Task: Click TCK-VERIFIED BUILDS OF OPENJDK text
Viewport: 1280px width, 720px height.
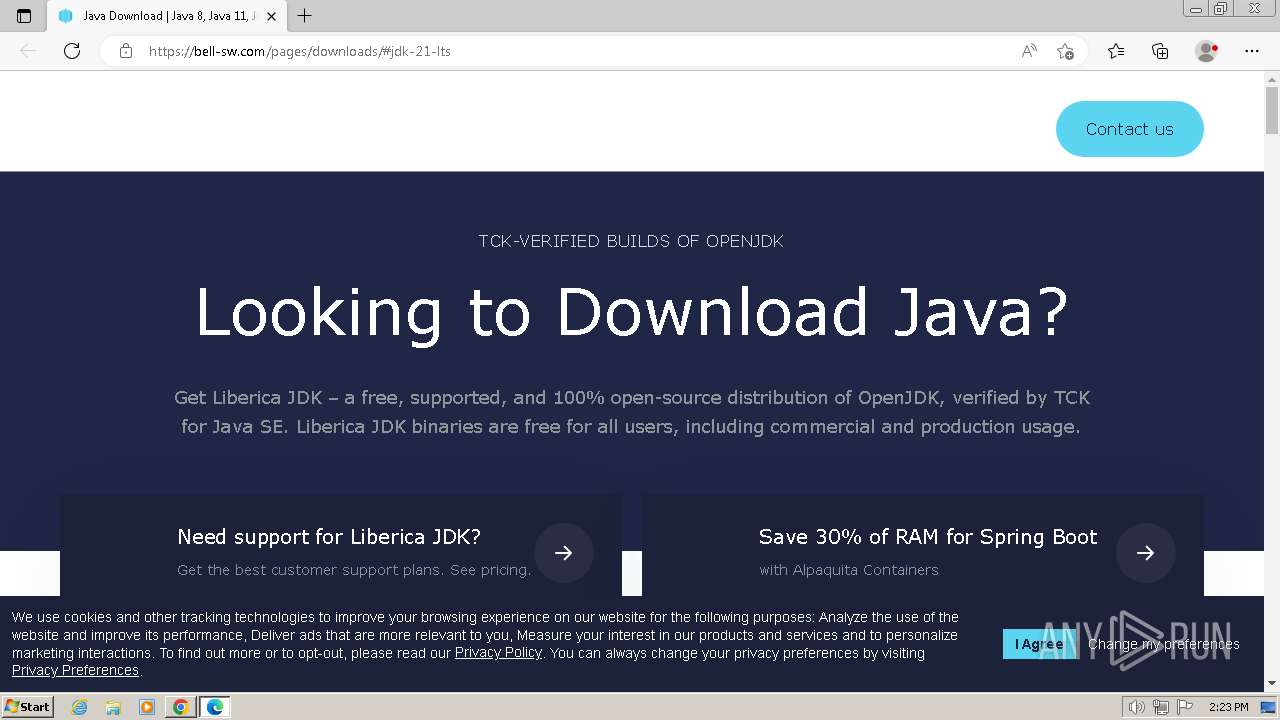Action: click(631, 241)
